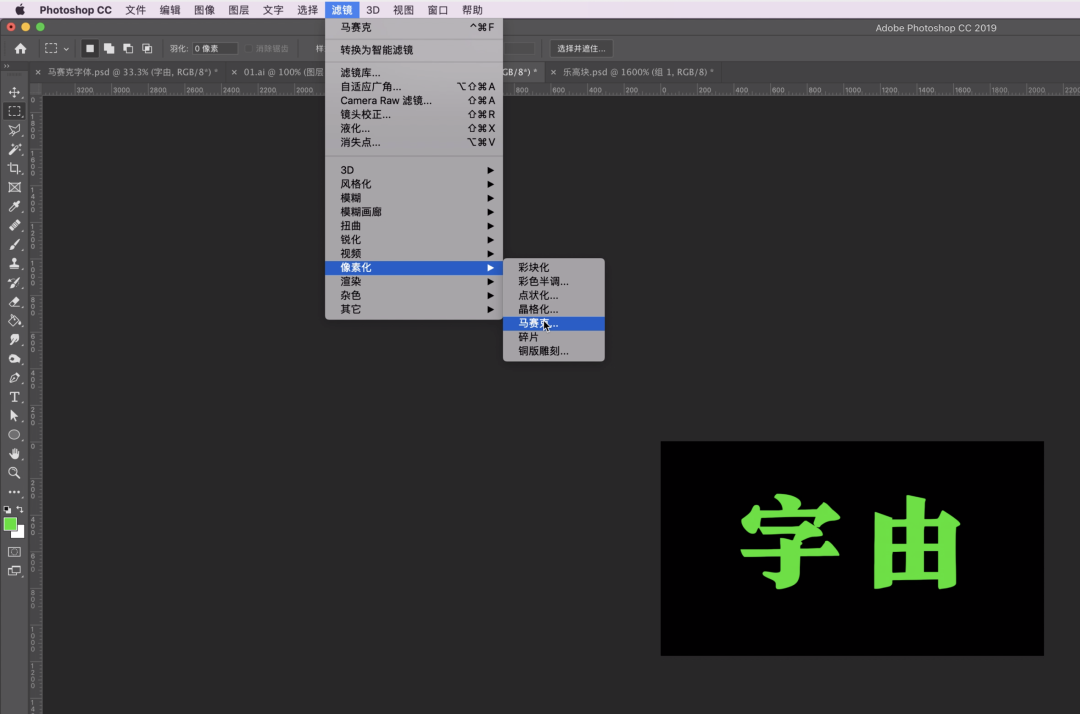1080x714 pixels.
Task: Open the green foreground color swatch
Action: pos(10,524)
